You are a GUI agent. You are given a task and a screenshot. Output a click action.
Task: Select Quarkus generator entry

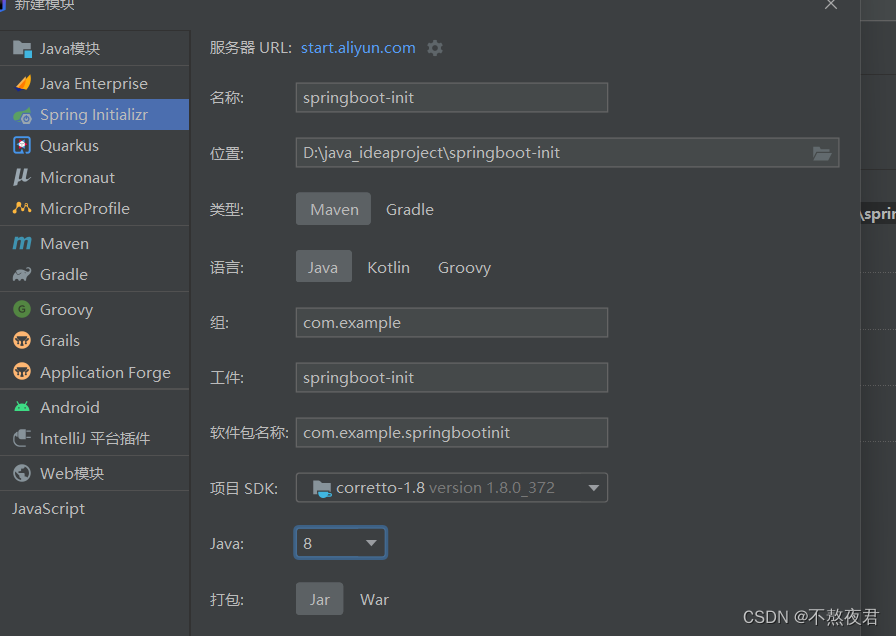point(95,146)
